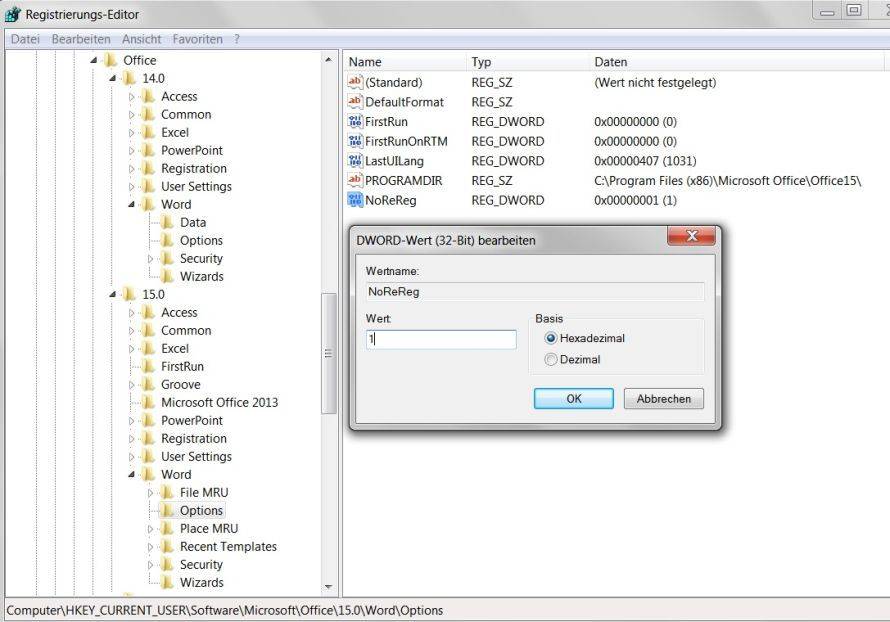Viewport: 890px width, 622px height.
Task: Click the tree pane vertical scrollbar thumb
Action: pyautogui.click(x=328, y=353)
